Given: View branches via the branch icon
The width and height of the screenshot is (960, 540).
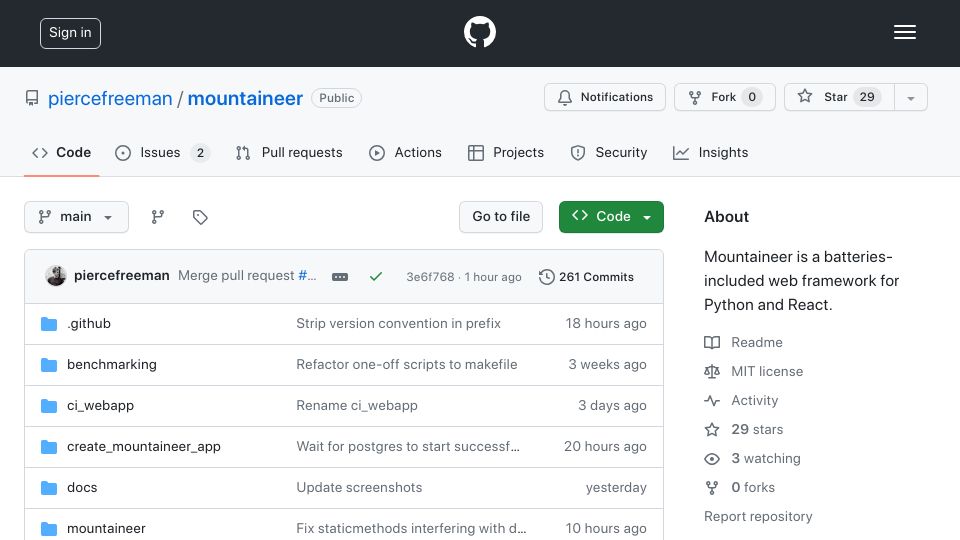Looking at the screenshot, I should click(158, 217).
